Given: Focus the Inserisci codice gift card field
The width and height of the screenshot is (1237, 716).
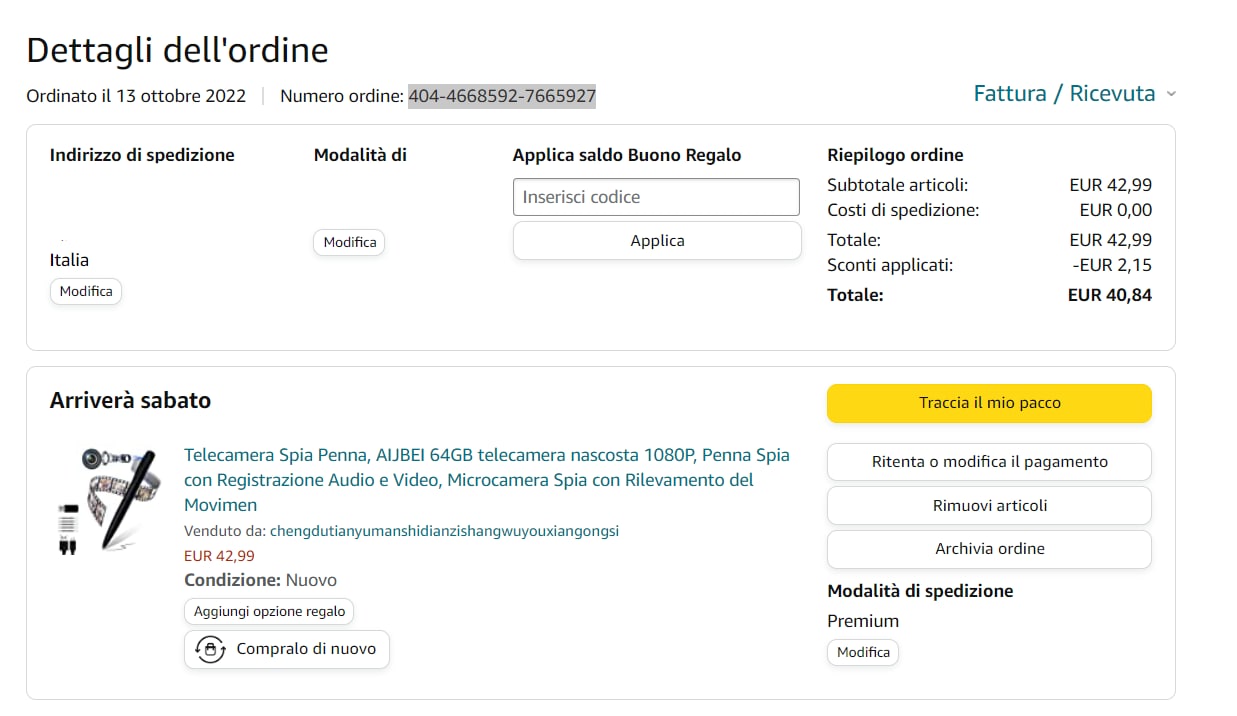Looking at the screenshot, I should (x=656, y=197).
